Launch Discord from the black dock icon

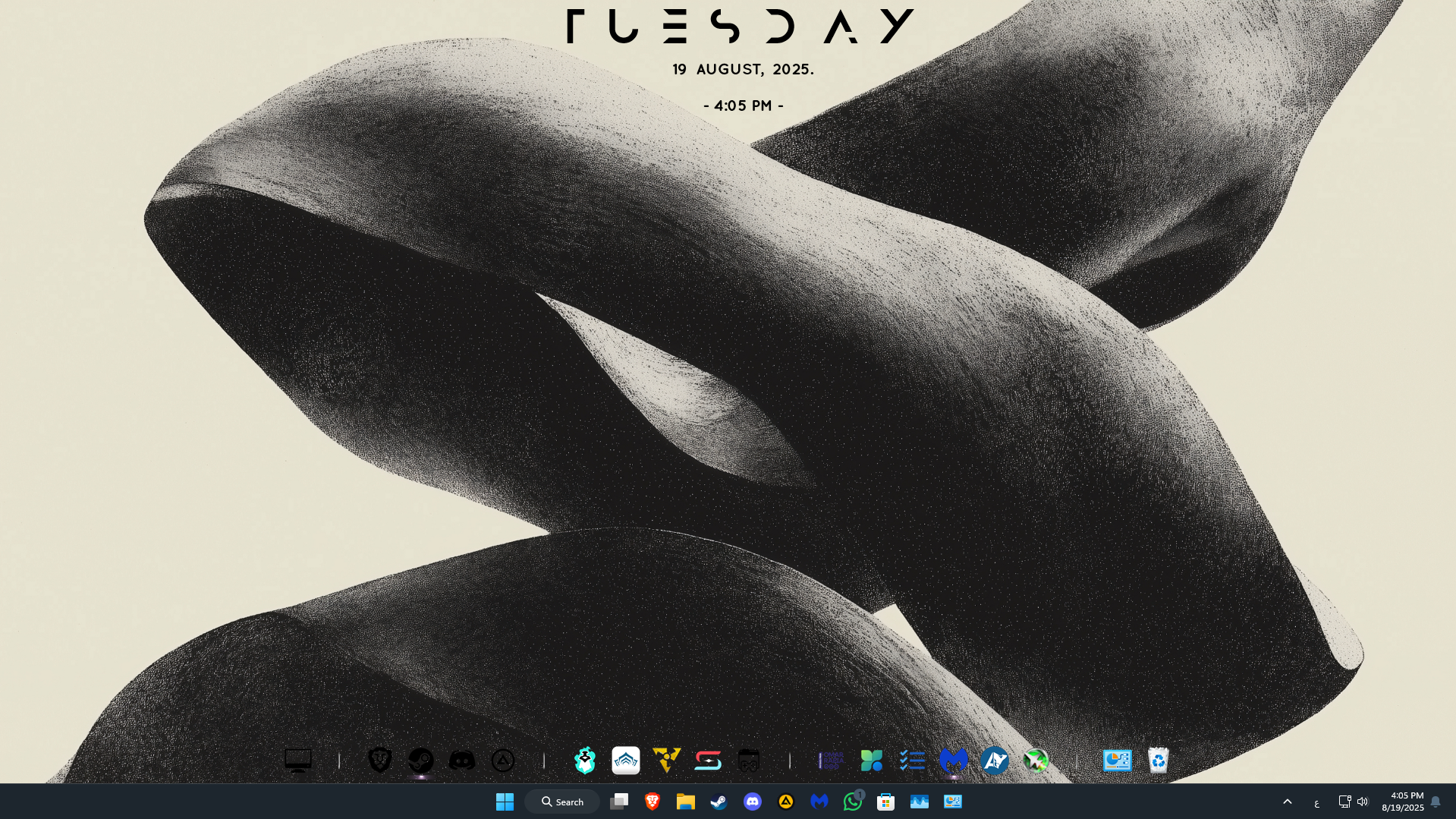[462, 761]
